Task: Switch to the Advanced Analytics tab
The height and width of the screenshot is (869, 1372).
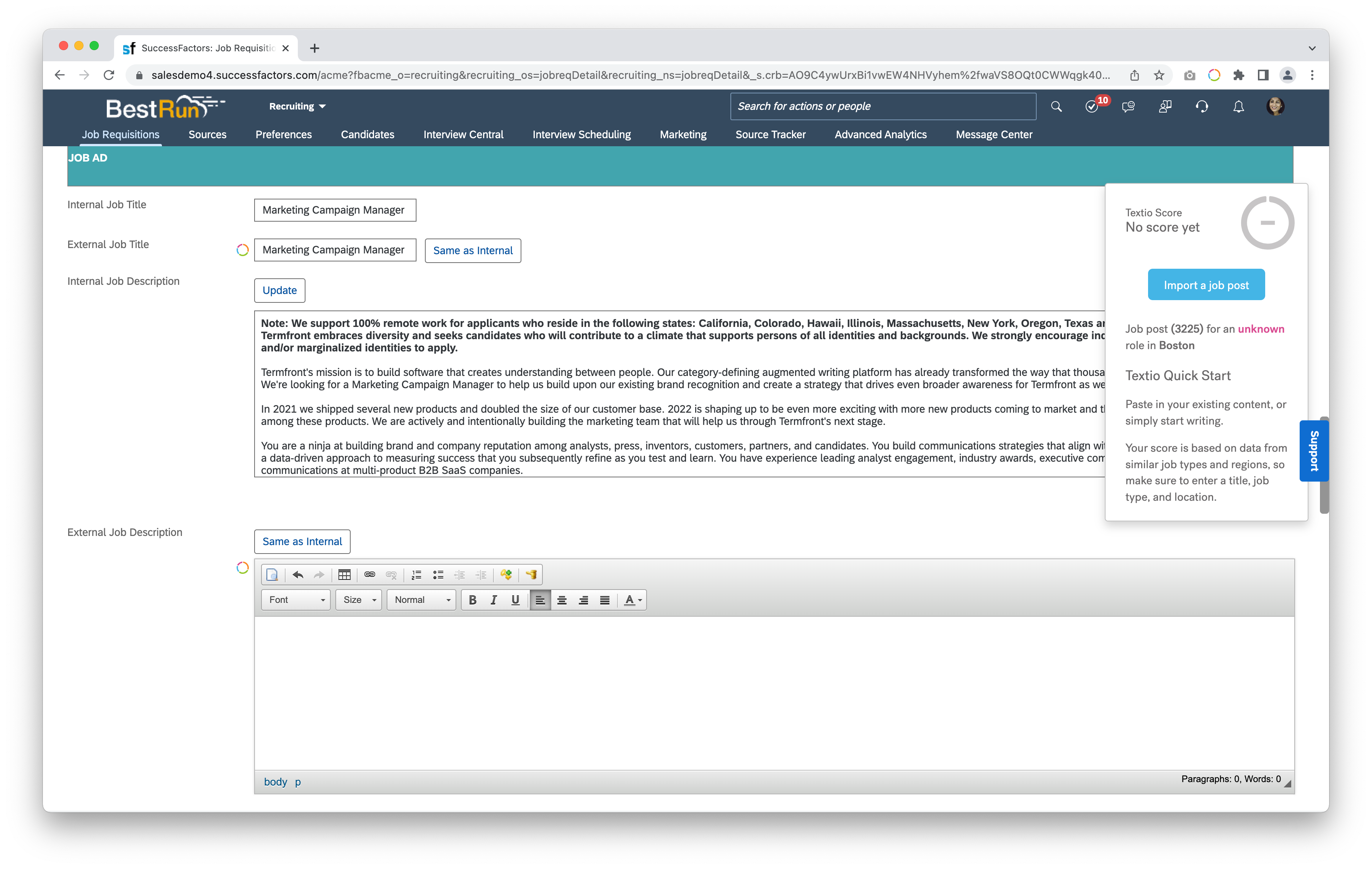Action: [x=880, y=134]
